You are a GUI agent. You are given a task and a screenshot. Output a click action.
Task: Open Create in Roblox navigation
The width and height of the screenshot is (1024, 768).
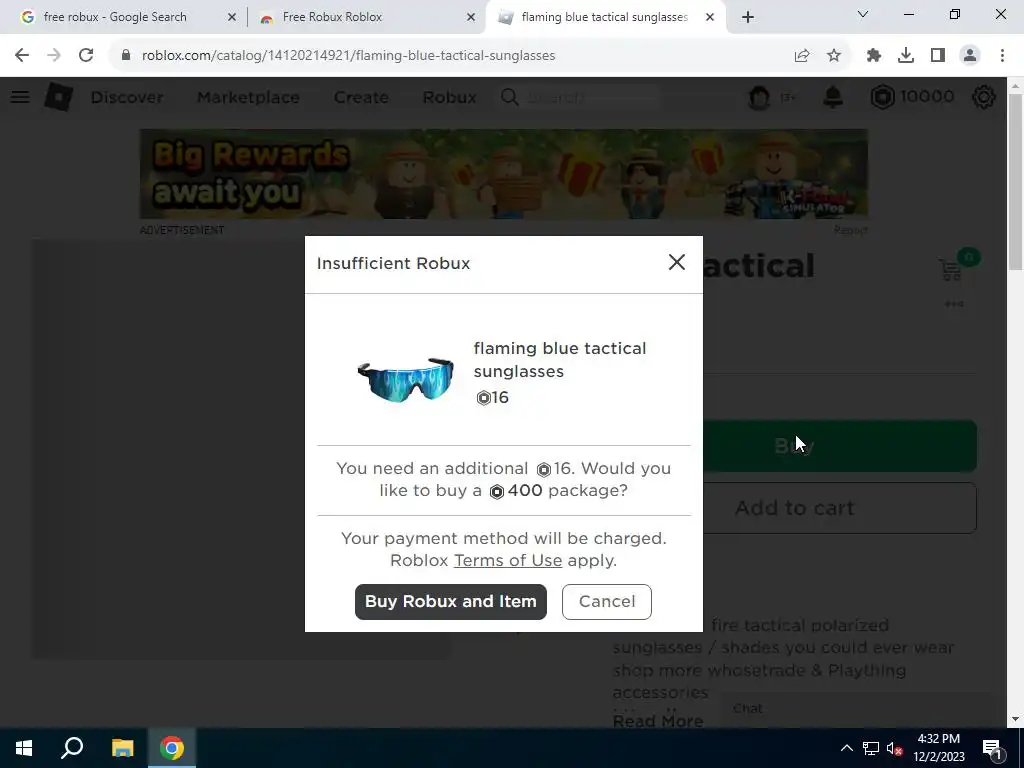pyautogui.click(x=361, y=97)
